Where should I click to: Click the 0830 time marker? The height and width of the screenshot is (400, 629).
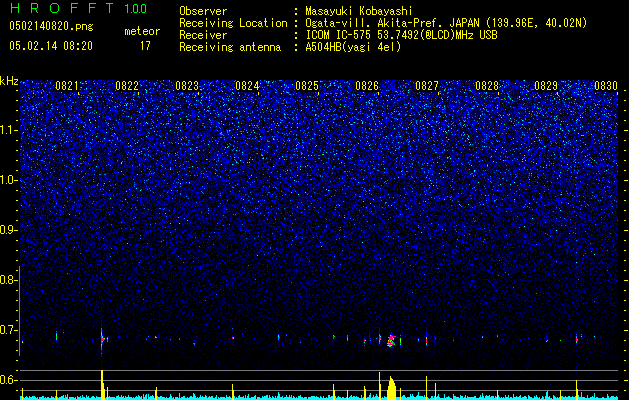[606, 86]
